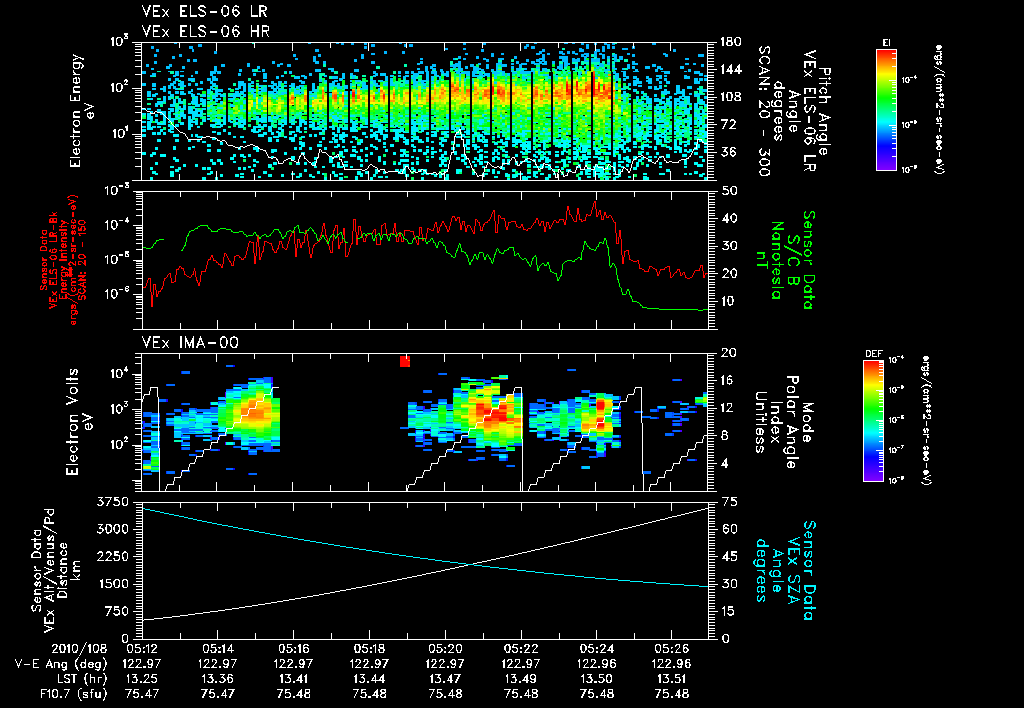
Task: Click the 3750 altitude axis tick
Action: [x=113, y=502]
